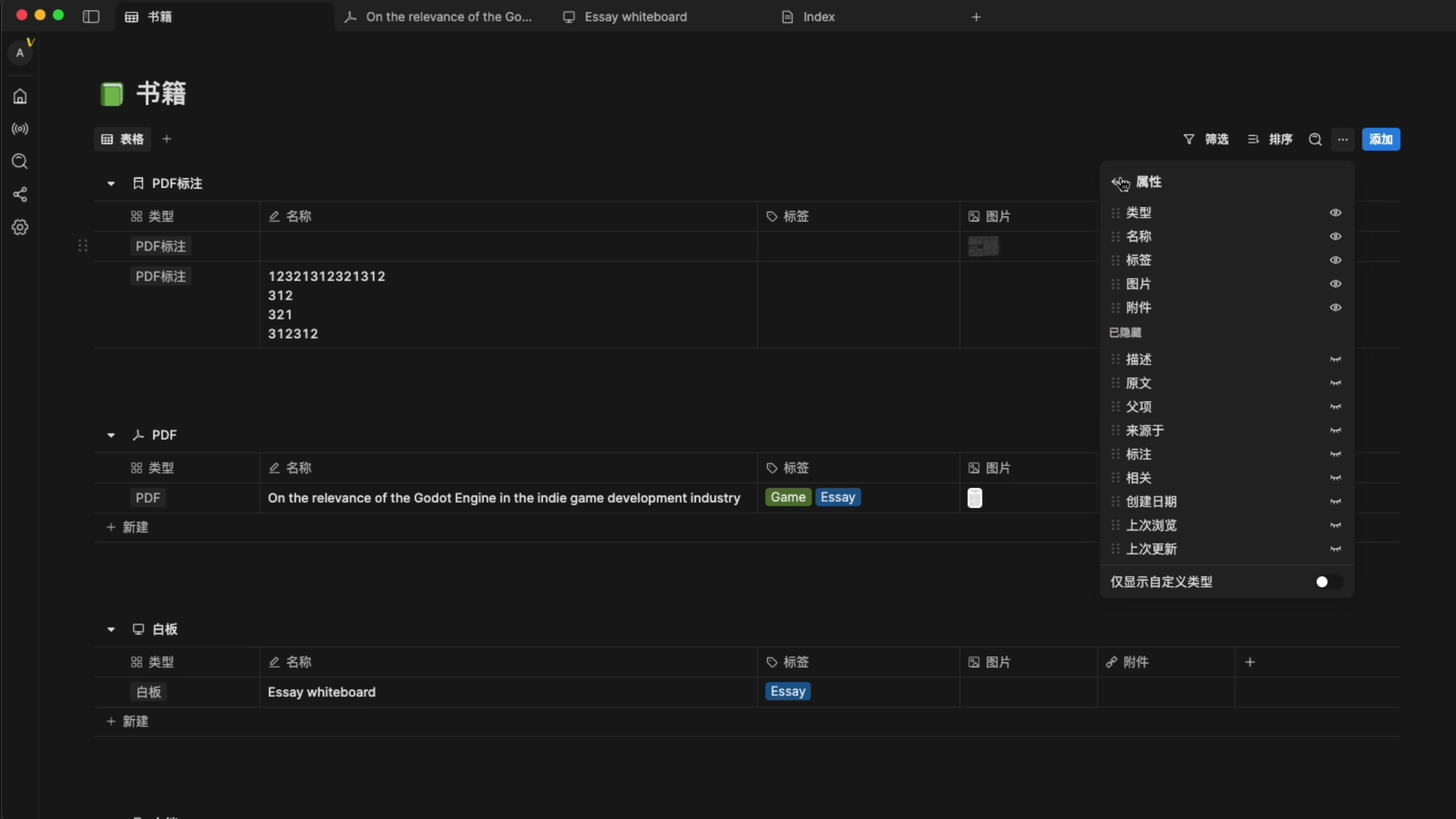The width and height of the screenshot is (1456, 819).
Task: Open the three-dots more options button
Action: click(1343, 140)
